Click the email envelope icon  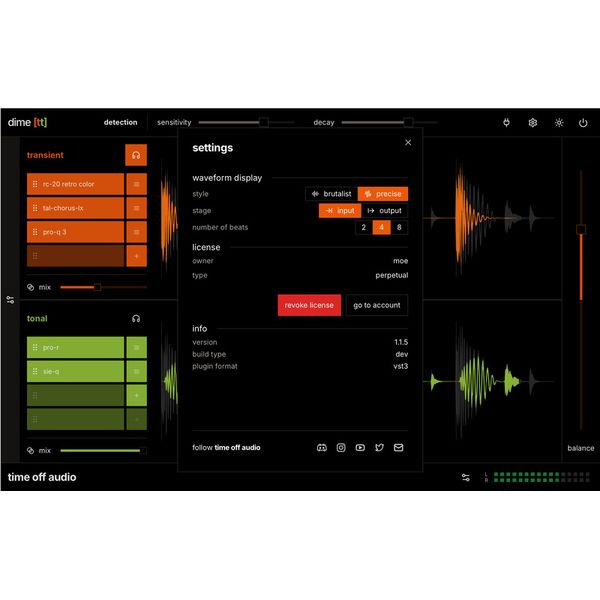click(398, 448)
